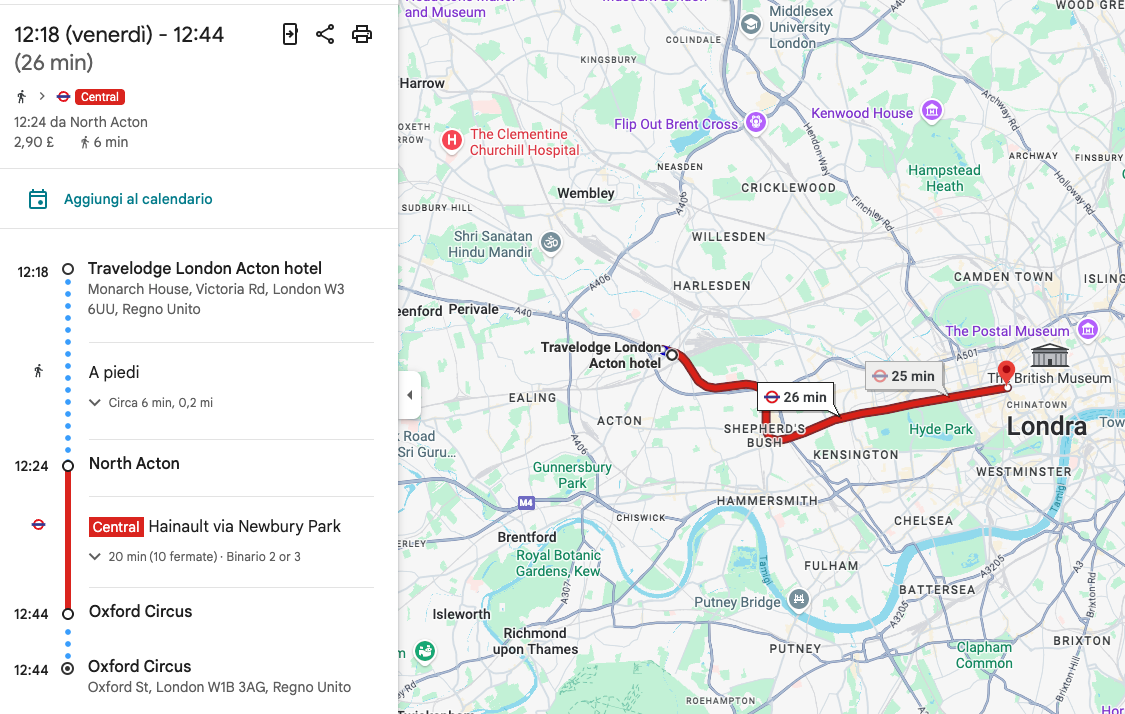Click Flip Out Brent Cross pin

pyautogui.click(x=755, y=122)
